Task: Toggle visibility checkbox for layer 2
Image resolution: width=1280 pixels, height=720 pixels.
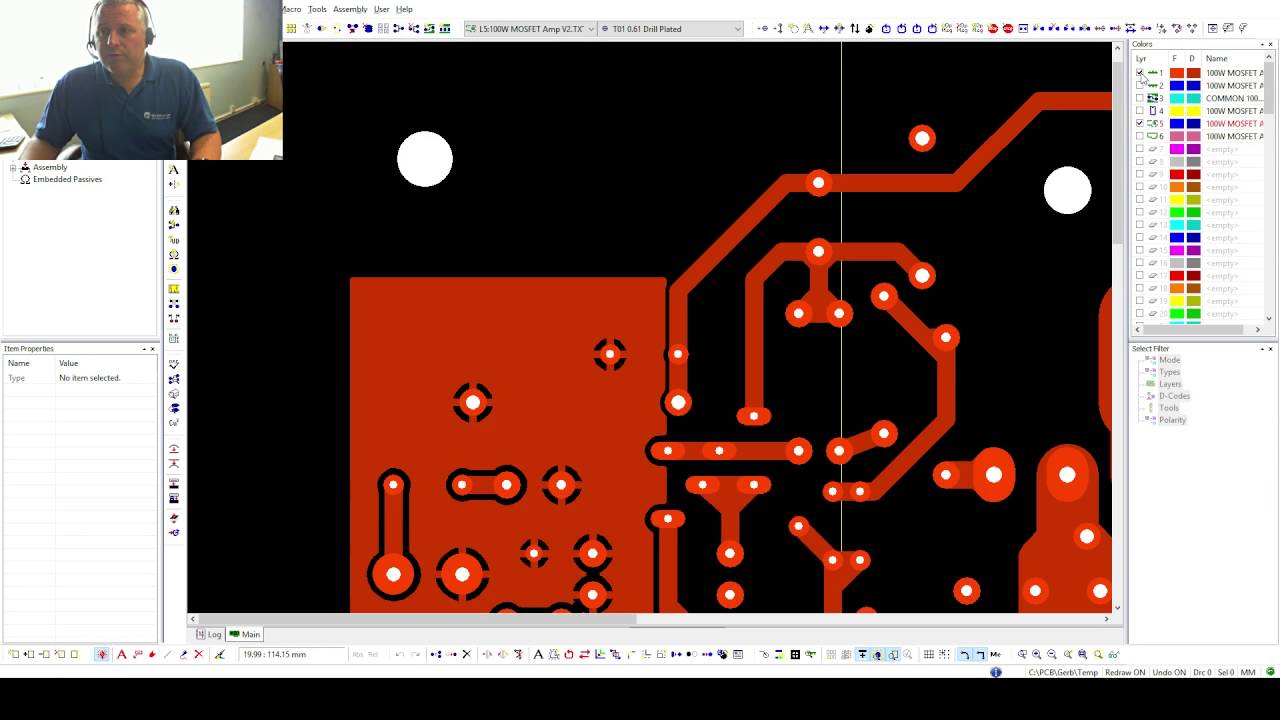Action: click(x=1139, y=86)
